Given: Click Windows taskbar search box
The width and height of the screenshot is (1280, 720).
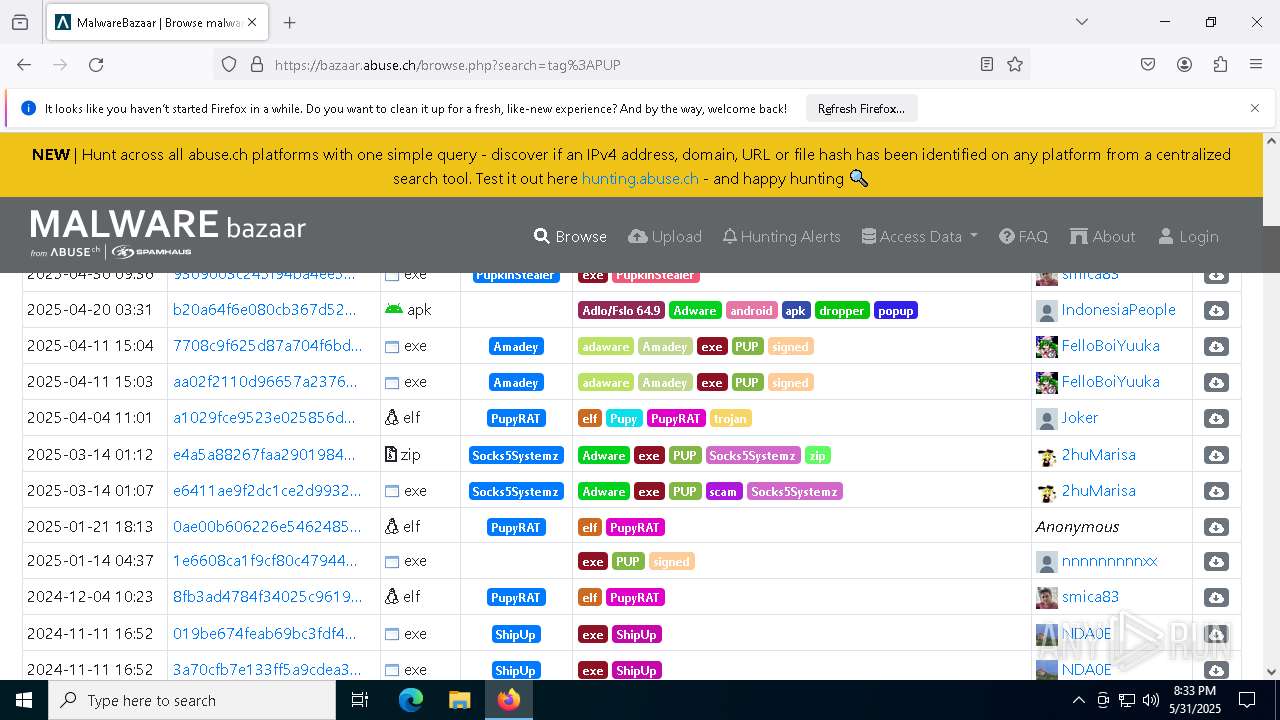Looking at the screenshot, I should pos(192,700).
